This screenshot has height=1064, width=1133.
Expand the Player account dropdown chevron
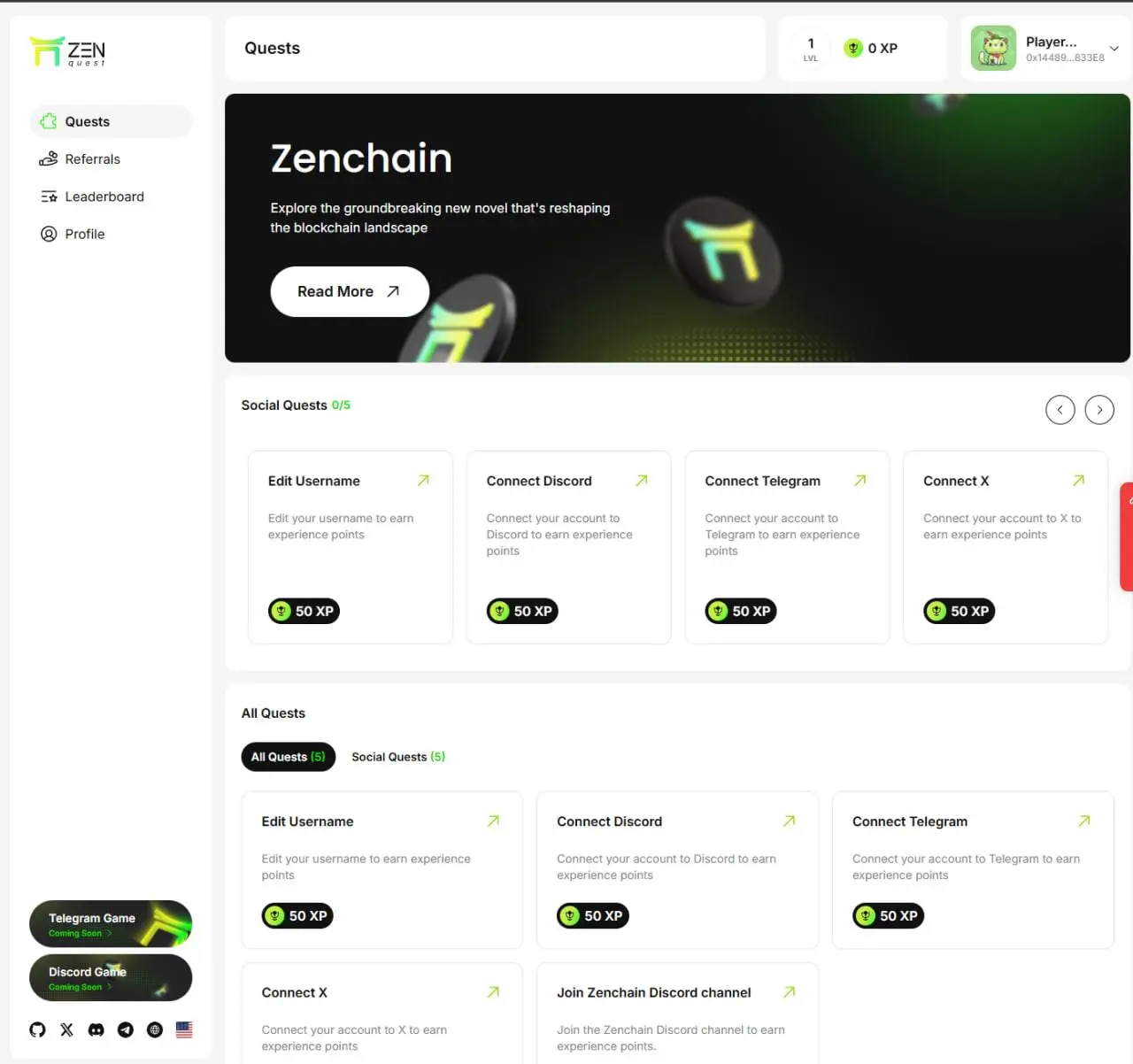(x=1114, y=49)
